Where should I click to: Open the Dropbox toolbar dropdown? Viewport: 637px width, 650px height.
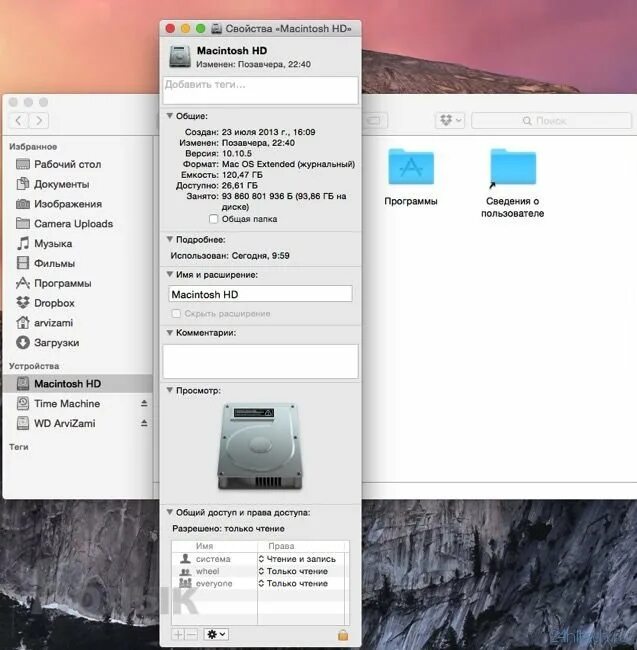(x=450, y=121)
